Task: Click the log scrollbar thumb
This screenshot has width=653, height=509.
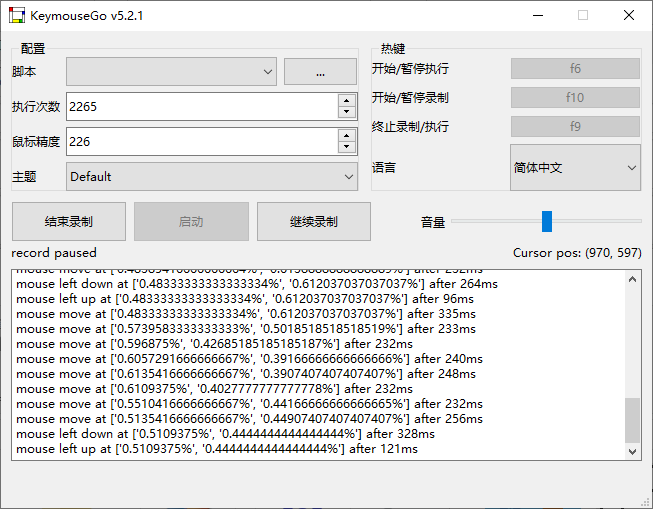Action: pos(632,421)
